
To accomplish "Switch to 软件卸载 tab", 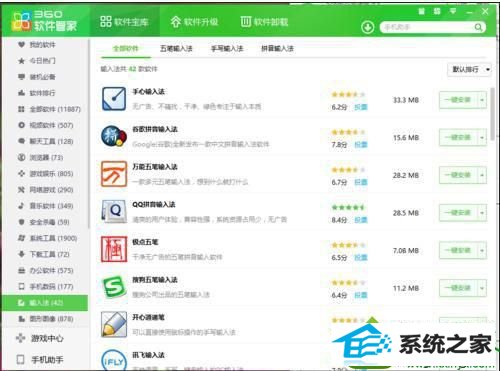I will (264, 22).
